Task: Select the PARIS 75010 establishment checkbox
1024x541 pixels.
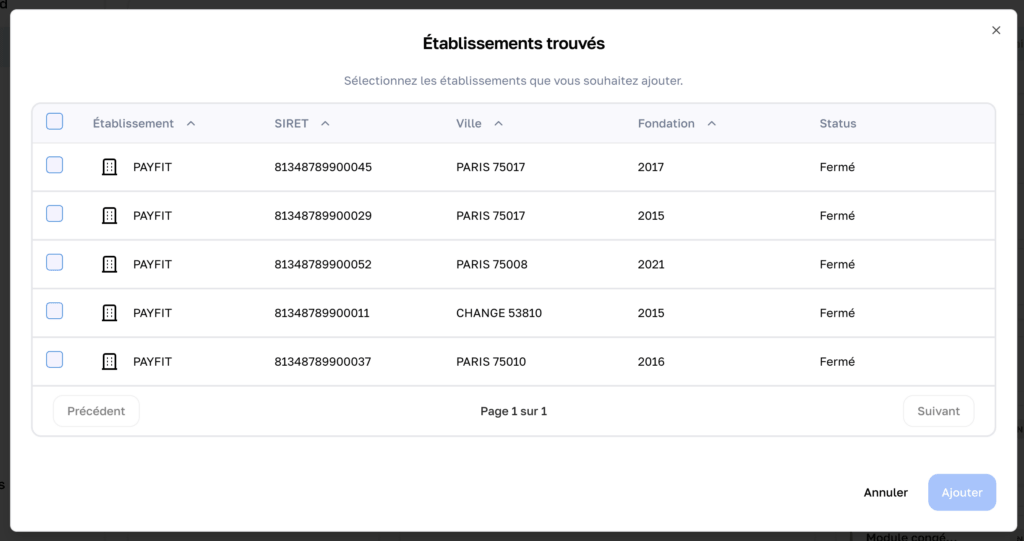Action: [x=55, y=359]
